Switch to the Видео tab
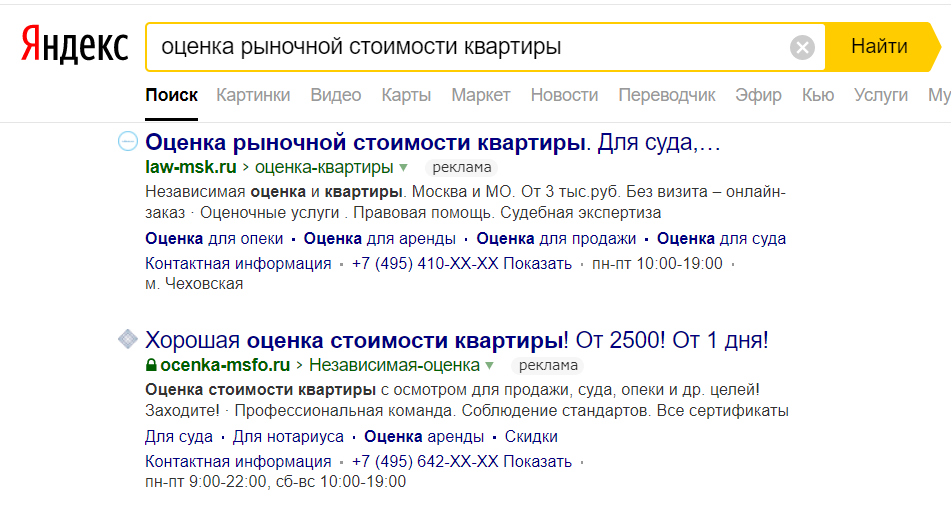Viewport: 951px width, 516px height. (335, 95)
